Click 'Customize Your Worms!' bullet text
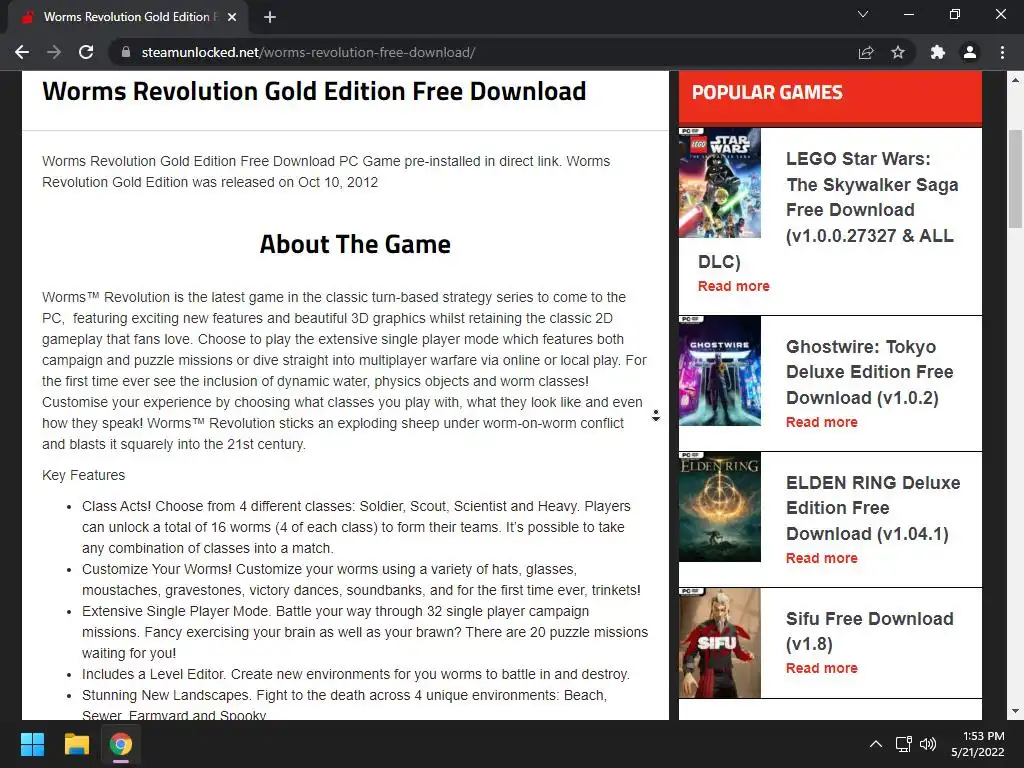Image resolution: width=1024 pixels, height=768 pixels. pos(361,579)
